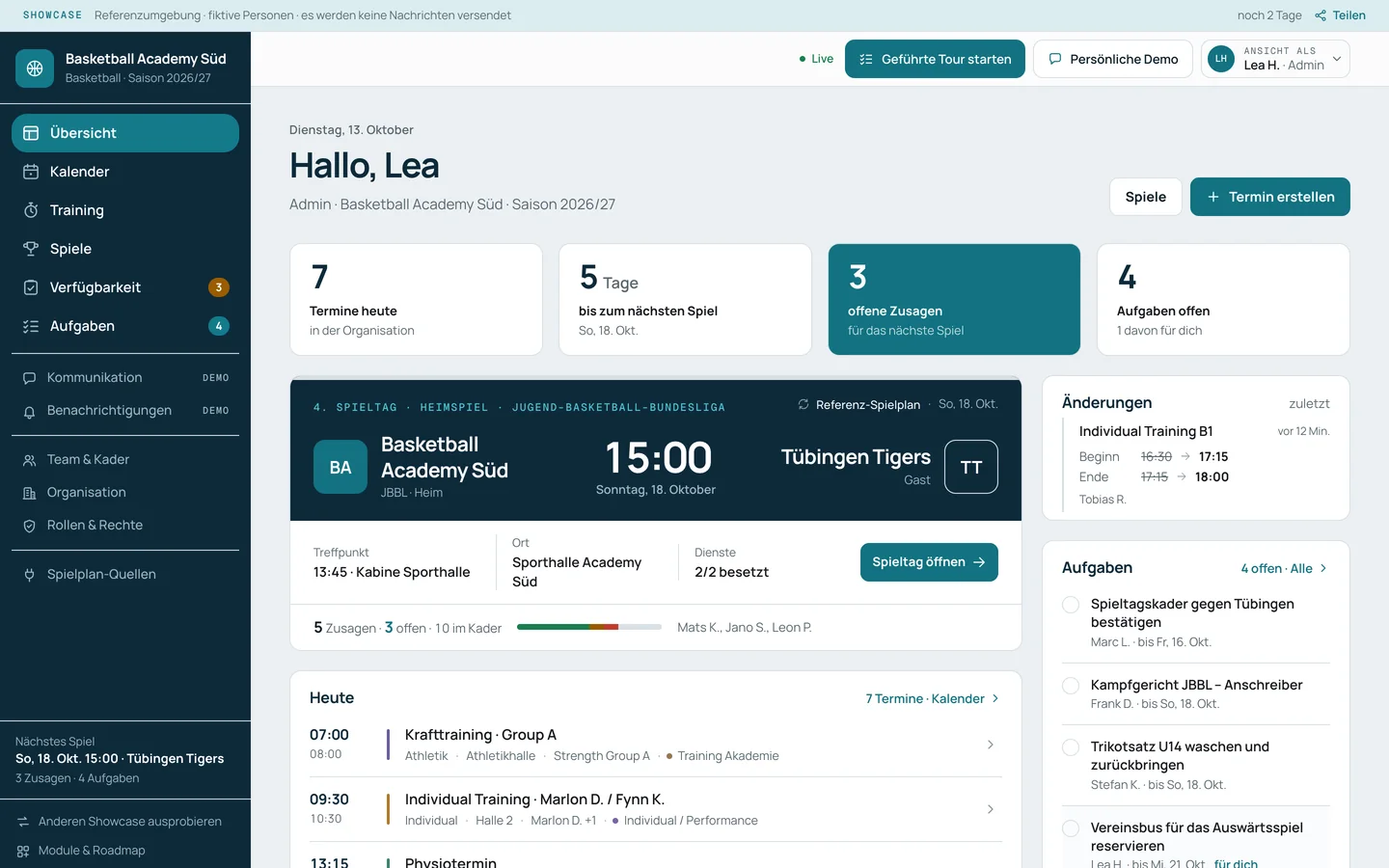This screenshot has height=868, width=1389.
Task: Click the Rollen & Rechte shield icon
Action: [x=29, y=526]
